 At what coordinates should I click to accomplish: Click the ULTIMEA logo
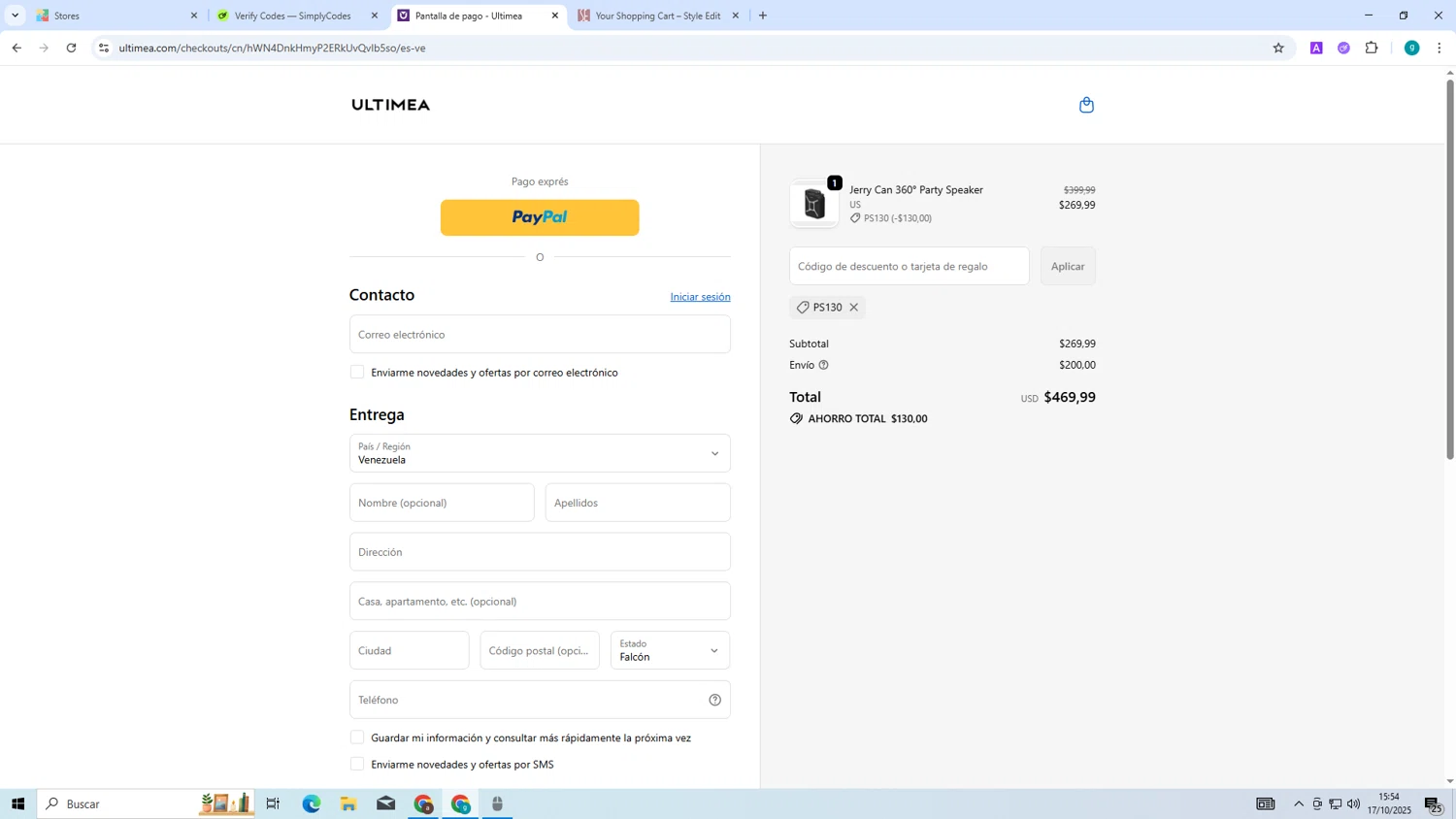(x=390, y=105)
